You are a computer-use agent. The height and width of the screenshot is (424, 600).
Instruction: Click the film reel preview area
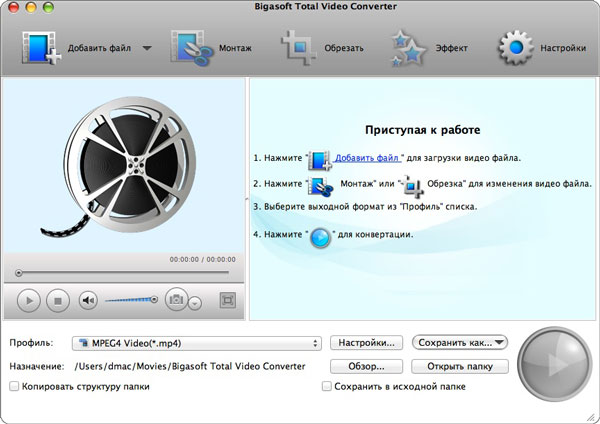pyautogui.click(x=124, y=166)
